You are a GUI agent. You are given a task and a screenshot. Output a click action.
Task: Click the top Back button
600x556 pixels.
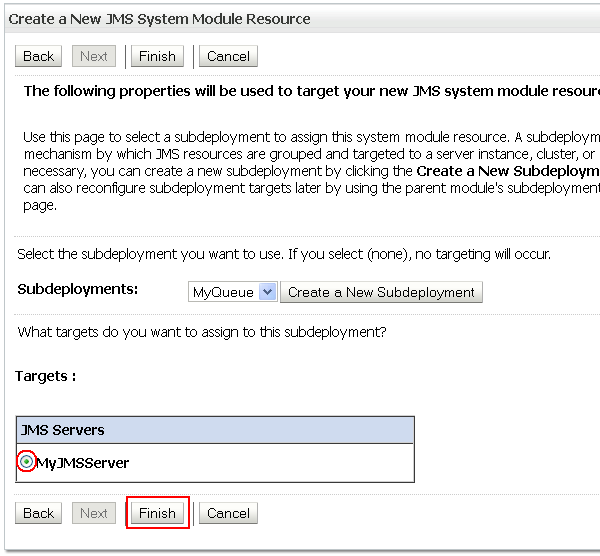click(x=38, y=56)
